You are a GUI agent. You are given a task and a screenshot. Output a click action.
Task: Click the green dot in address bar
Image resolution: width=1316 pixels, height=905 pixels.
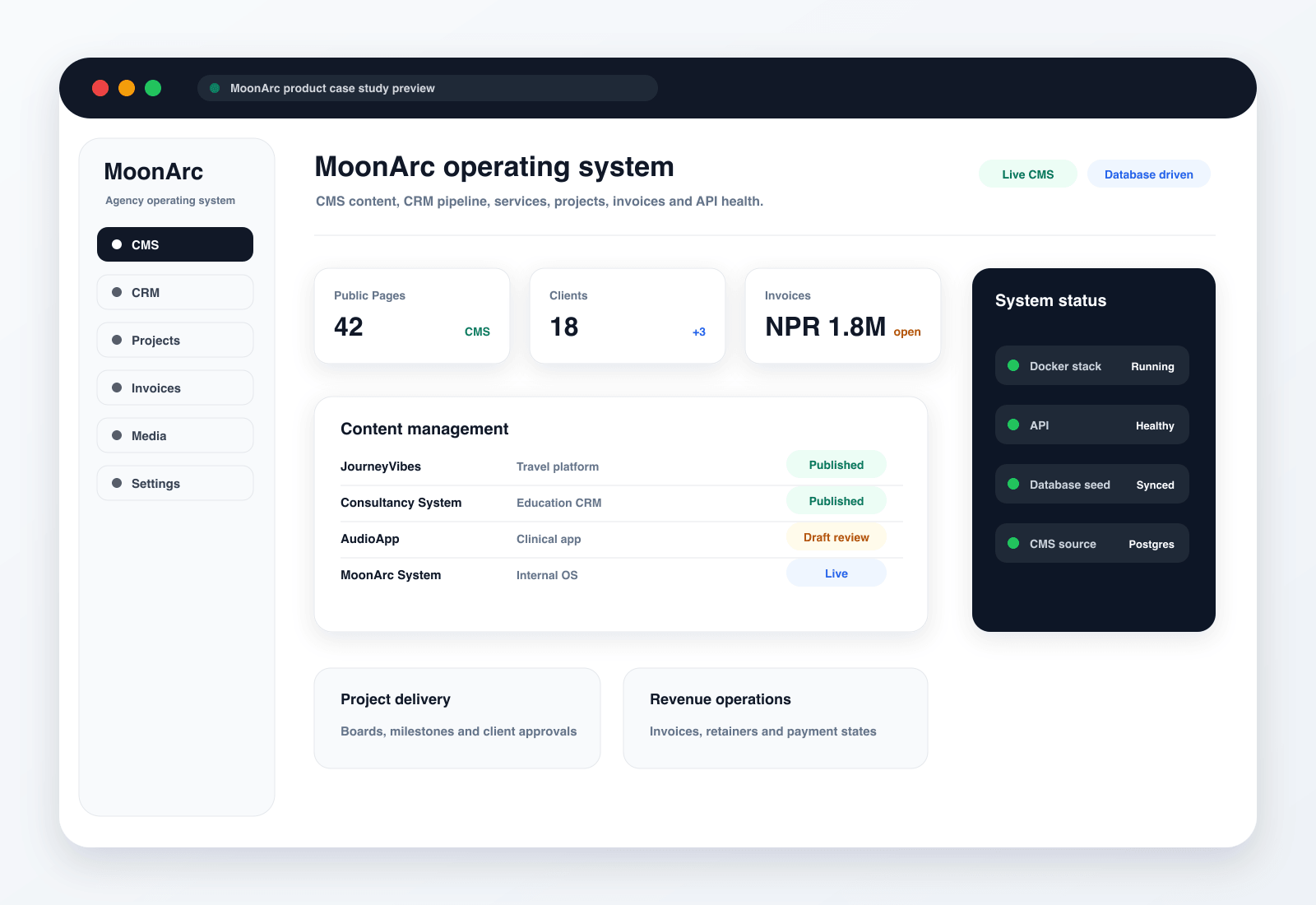coord(215,88)
